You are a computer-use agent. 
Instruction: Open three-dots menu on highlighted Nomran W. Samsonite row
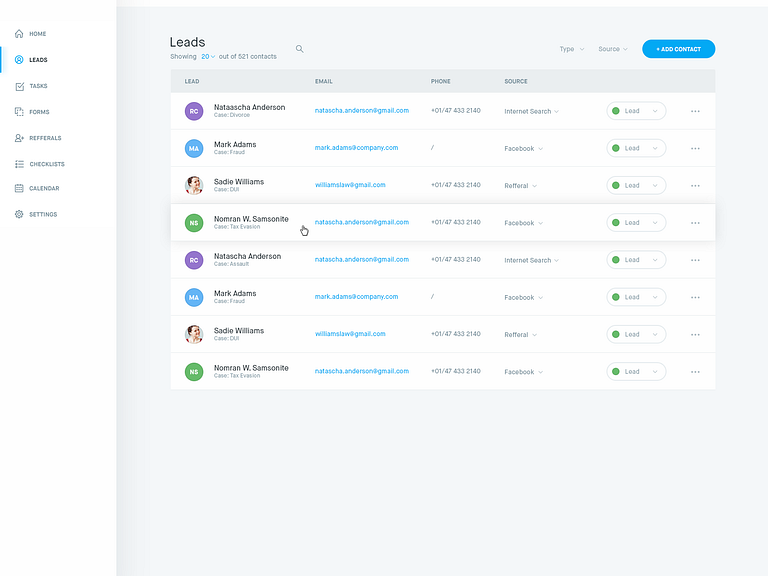[x=695, y=223]
